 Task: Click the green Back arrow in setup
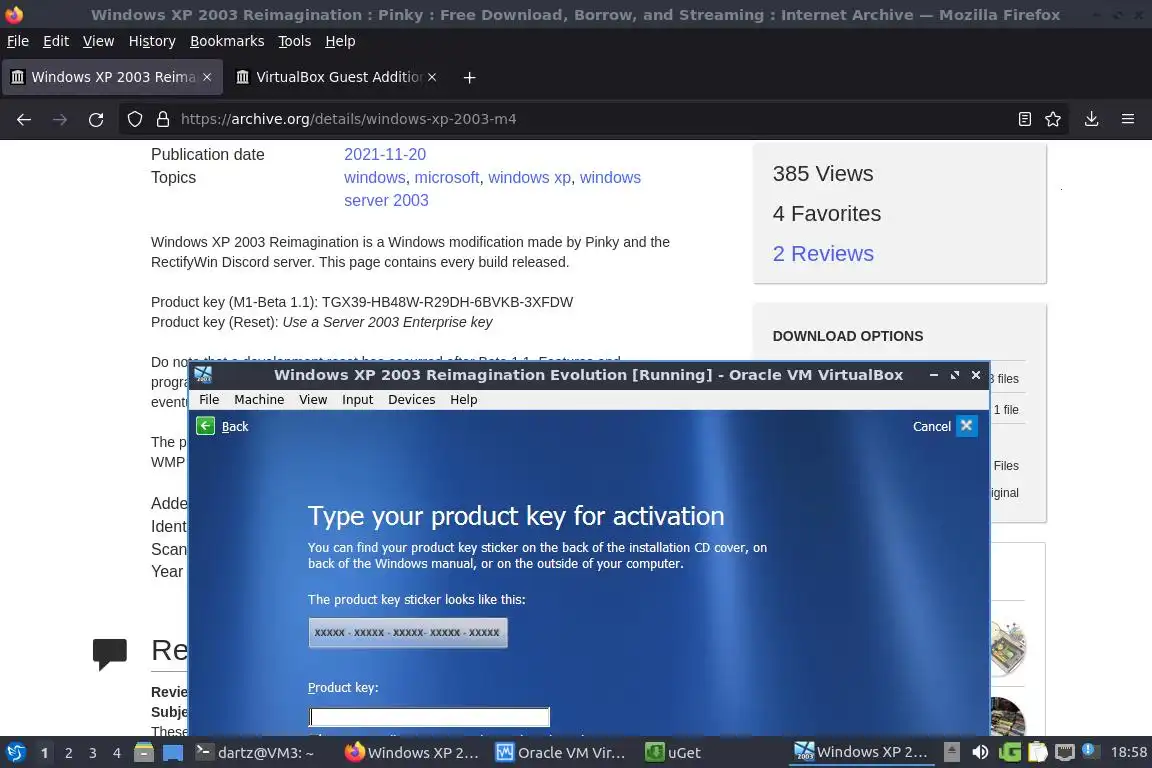tap(206, 426)
